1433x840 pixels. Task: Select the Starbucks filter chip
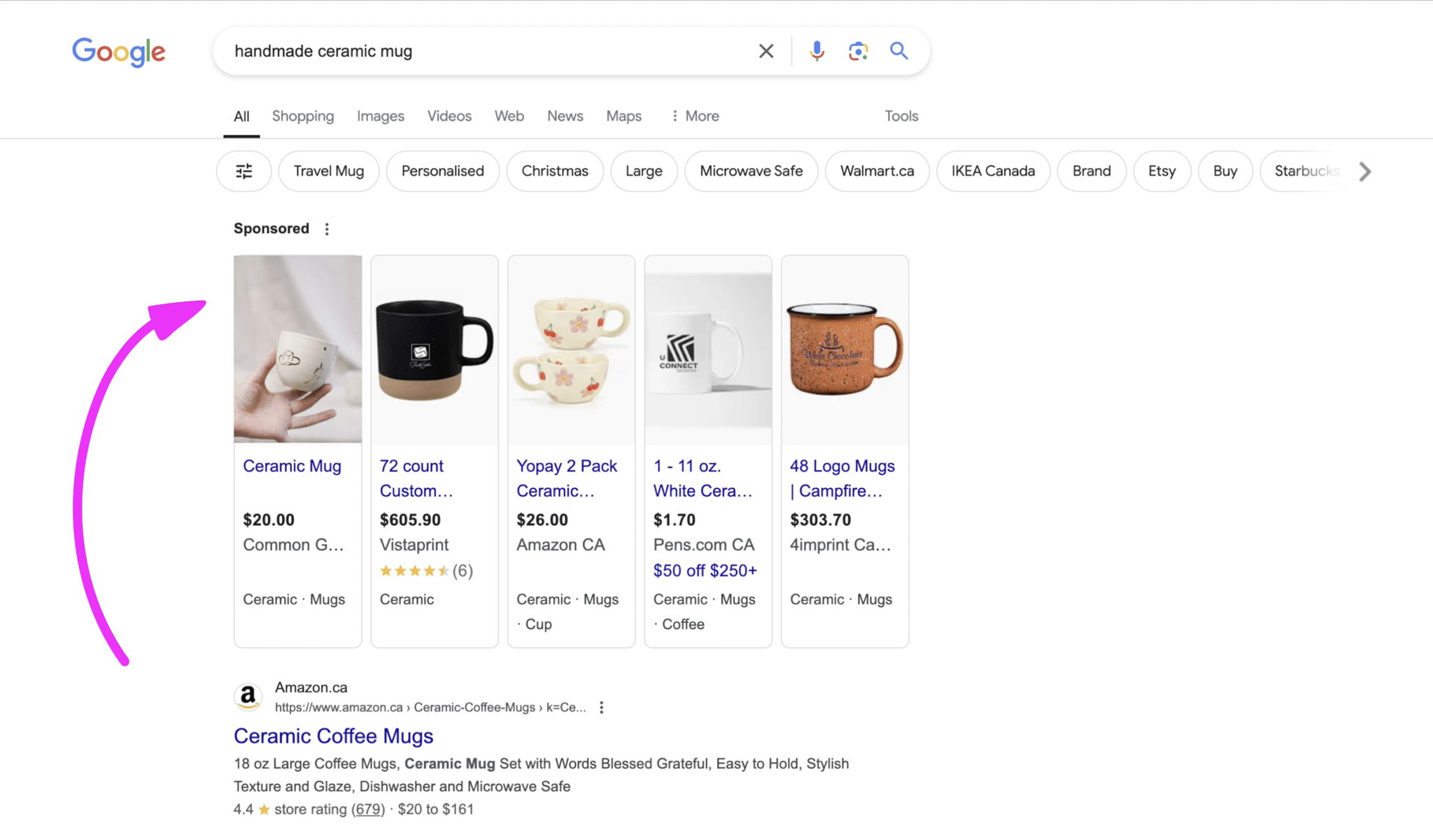[1306, 171]
